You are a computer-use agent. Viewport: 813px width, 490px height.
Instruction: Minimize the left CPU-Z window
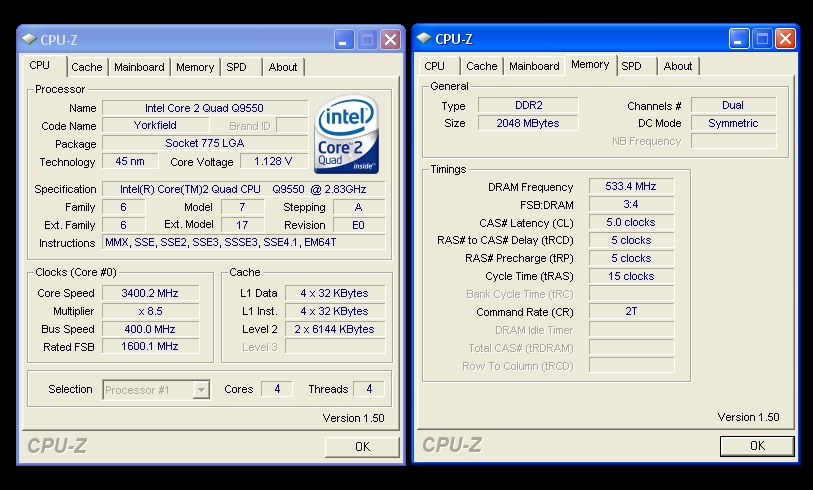pos(344,40)
